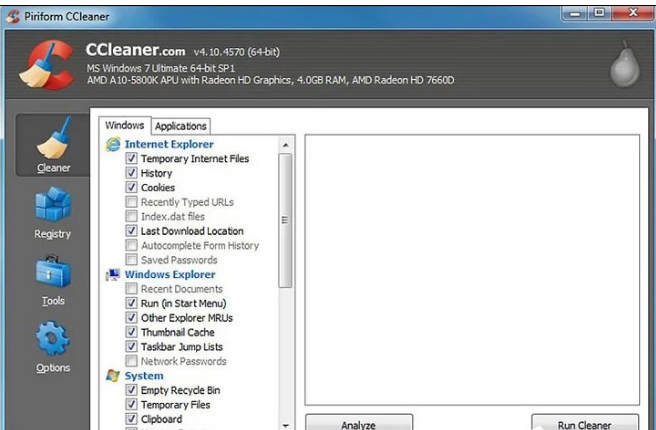Click the list scroll up arrow
The width and height of the screenshot is (656, 430).
point(286,145)
